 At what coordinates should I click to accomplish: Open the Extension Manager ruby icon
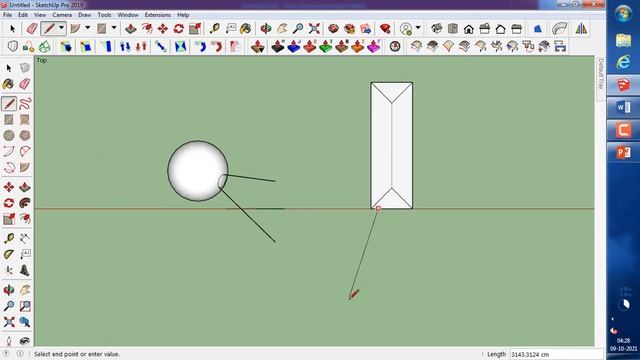point(385,29)
